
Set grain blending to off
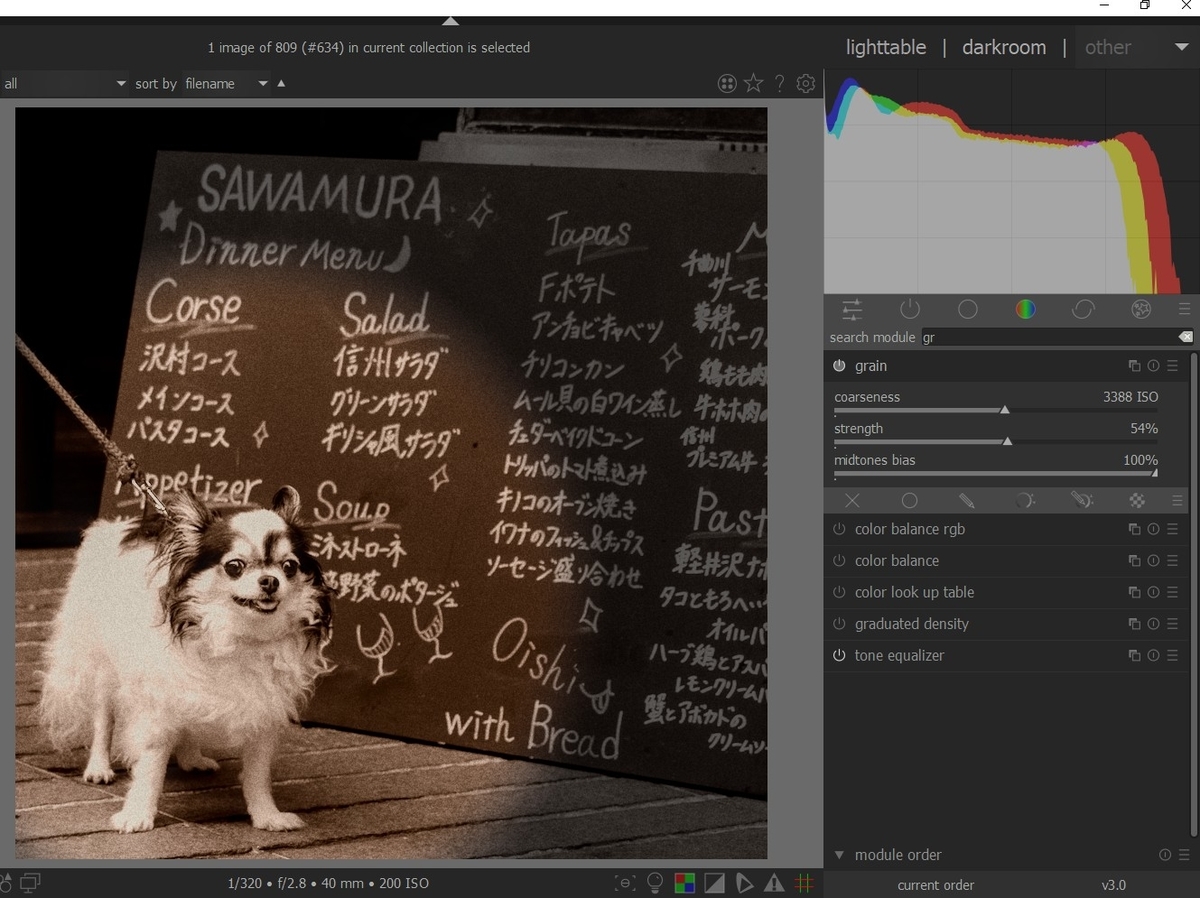pos(852,500)
